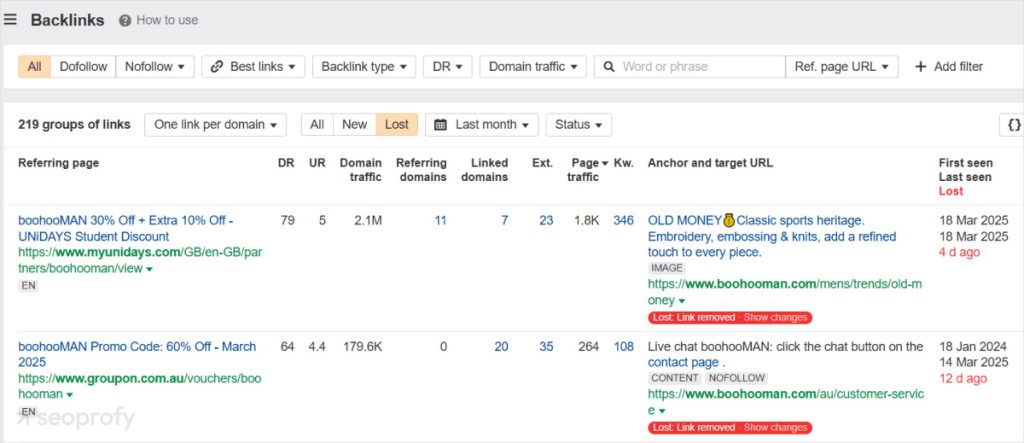Sort by the Lost date header
Screen dimensions: 1024x443
point(951,191)
